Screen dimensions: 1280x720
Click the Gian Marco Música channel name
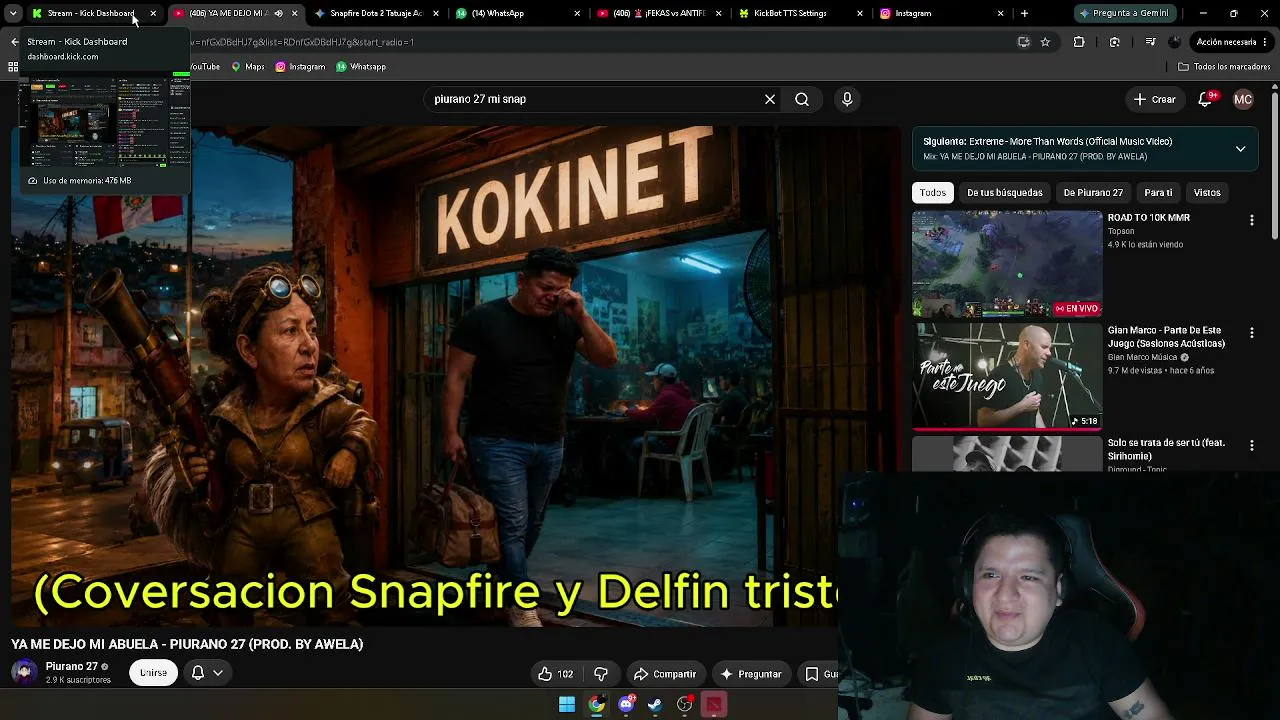tap(1142, 357)
